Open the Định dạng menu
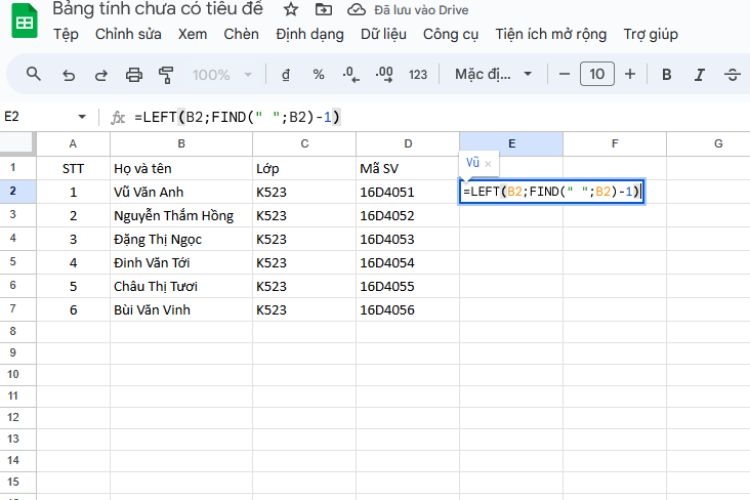The width and height of the screenshot is (750, 500). point(309,34)
